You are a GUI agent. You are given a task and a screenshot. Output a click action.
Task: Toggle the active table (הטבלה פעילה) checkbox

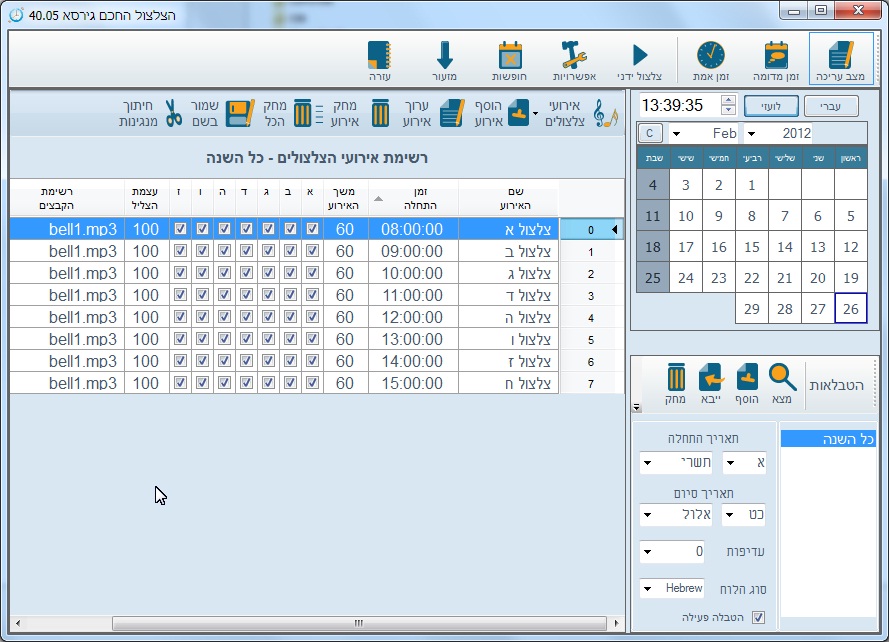(x=758, y=617)
